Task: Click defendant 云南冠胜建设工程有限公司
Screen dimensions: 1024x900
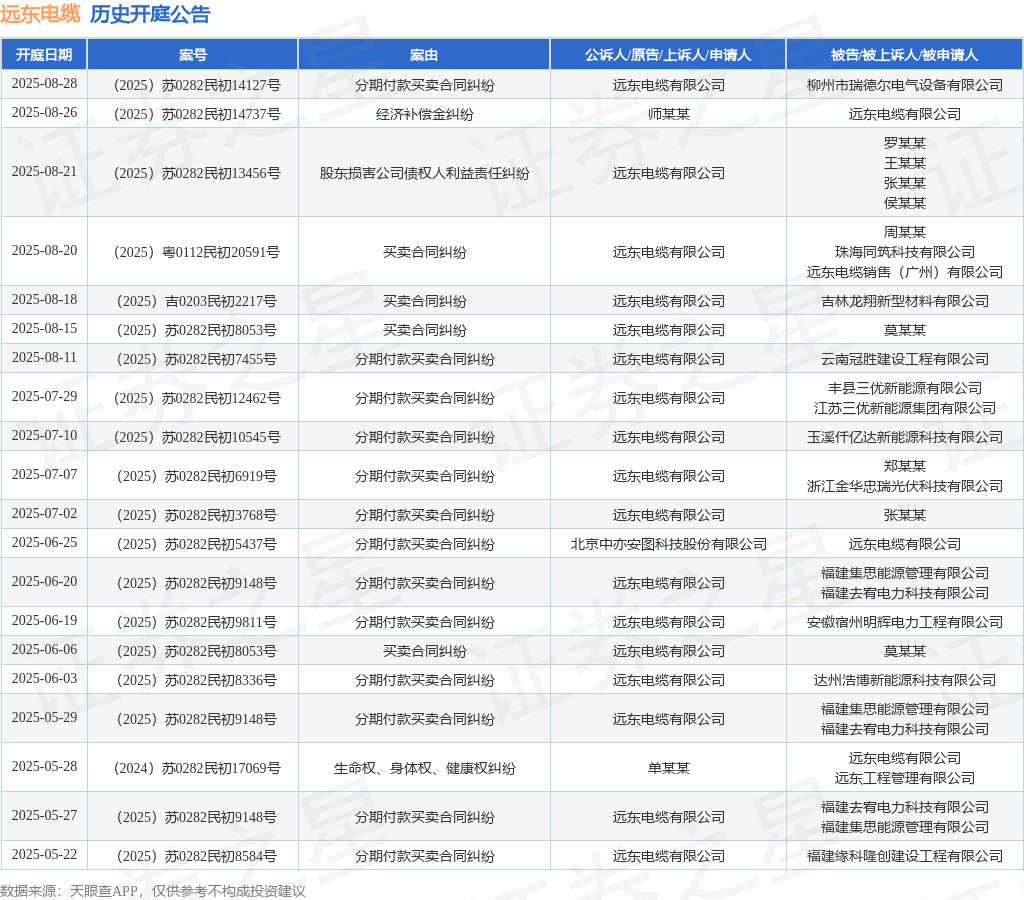Action: click(x=904, y=359)
